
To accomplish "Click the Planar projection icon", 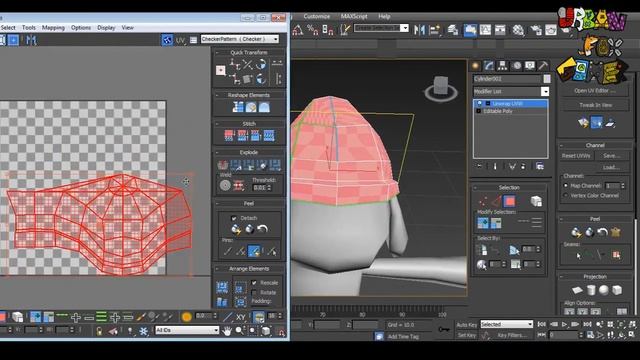I will coord(577,290).
